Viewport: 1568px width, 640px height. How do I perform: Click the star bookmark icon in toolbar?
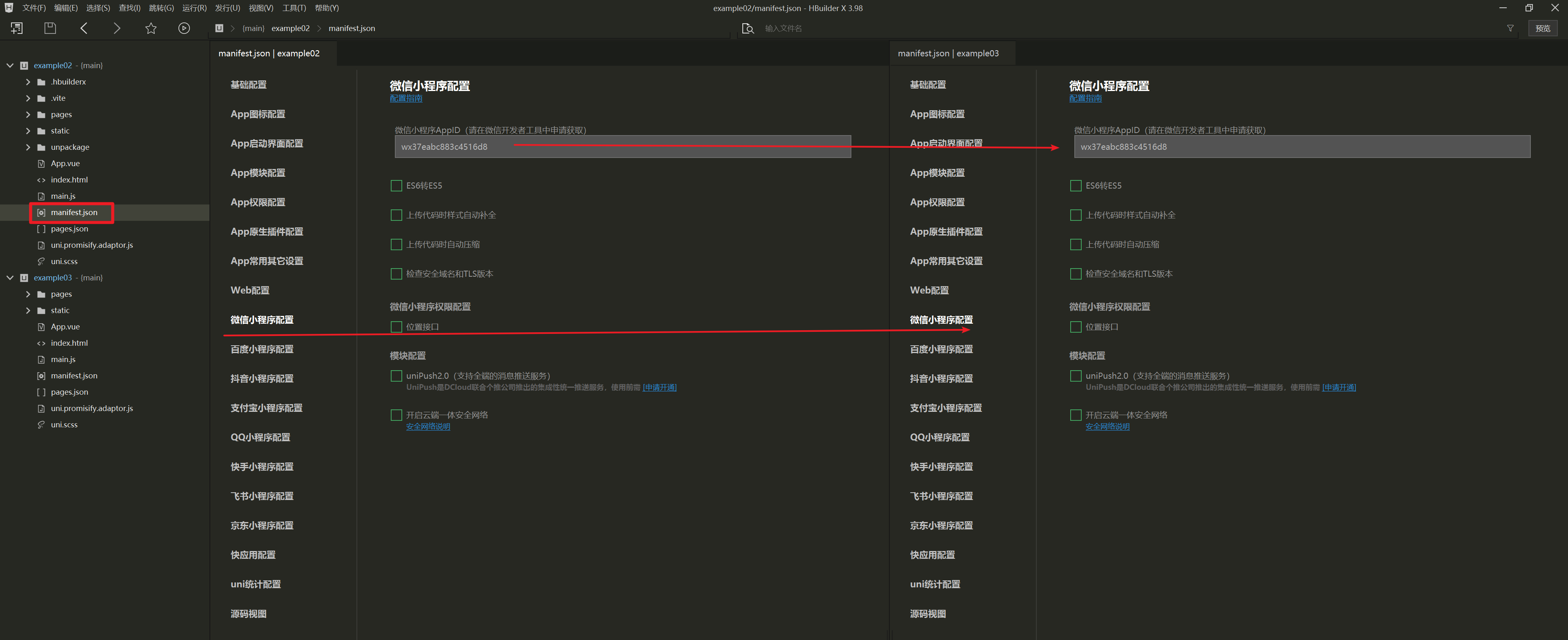150,27
